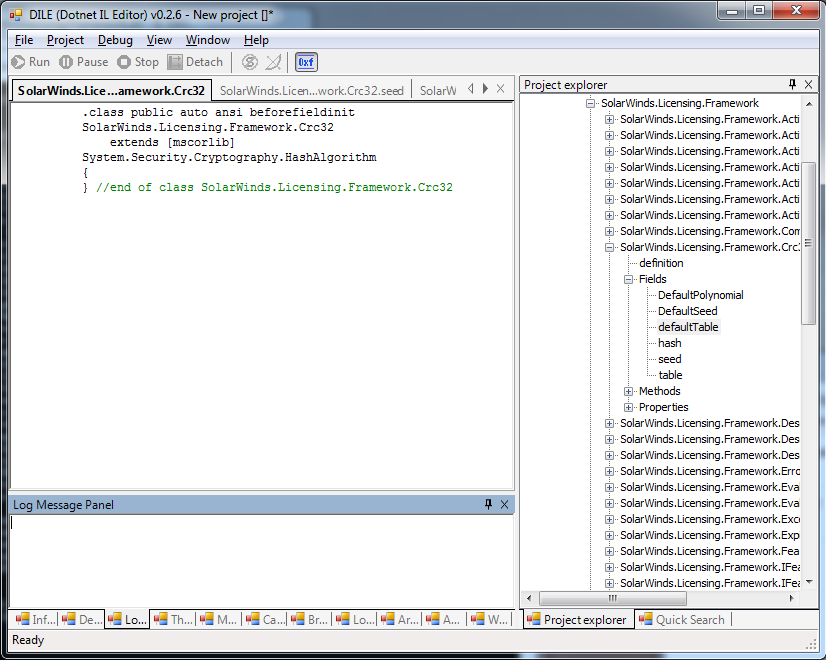Close the active Crc32 document tab
Viewport: 826px width, 660px height.
(x=500, y=89)
